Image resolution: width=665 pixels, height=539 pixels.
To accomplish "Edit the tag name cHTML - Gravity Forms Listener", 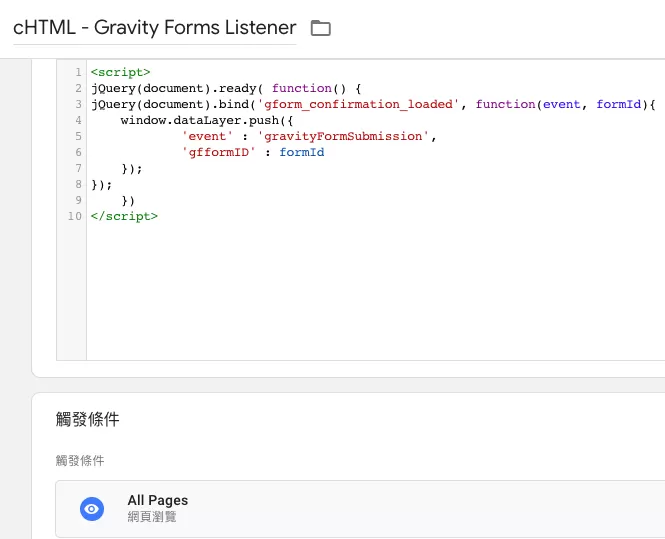I will click(154, 28).
